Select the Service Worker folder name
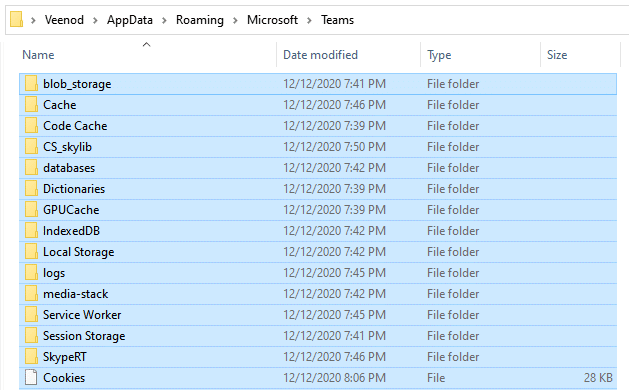This screenshot has height=390, width=629. (x=82, y=315)
